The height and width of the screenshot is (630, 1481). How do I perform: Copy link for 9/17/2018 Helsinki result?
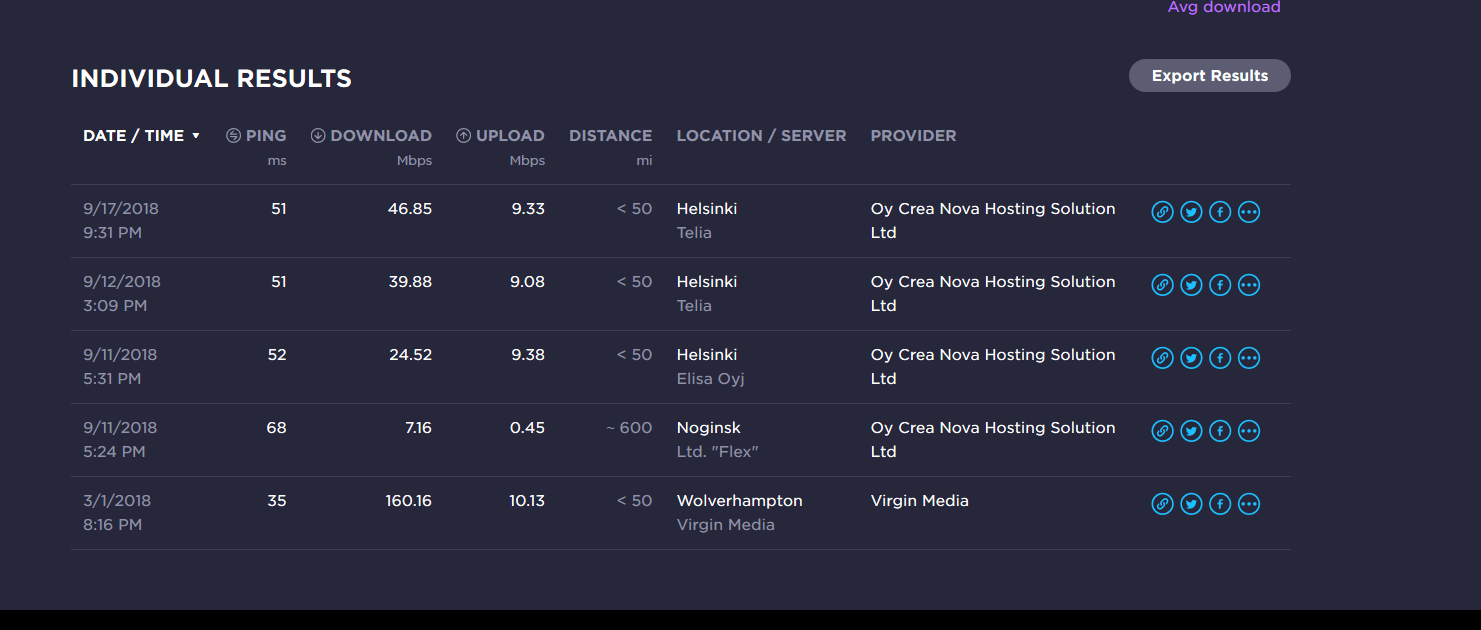[x=1162, y=212]
